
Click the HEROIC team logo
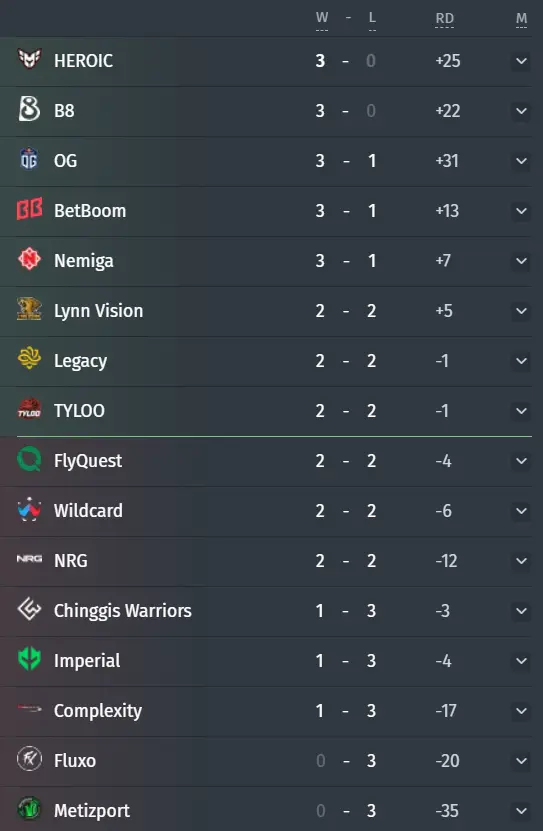[29, 59]
